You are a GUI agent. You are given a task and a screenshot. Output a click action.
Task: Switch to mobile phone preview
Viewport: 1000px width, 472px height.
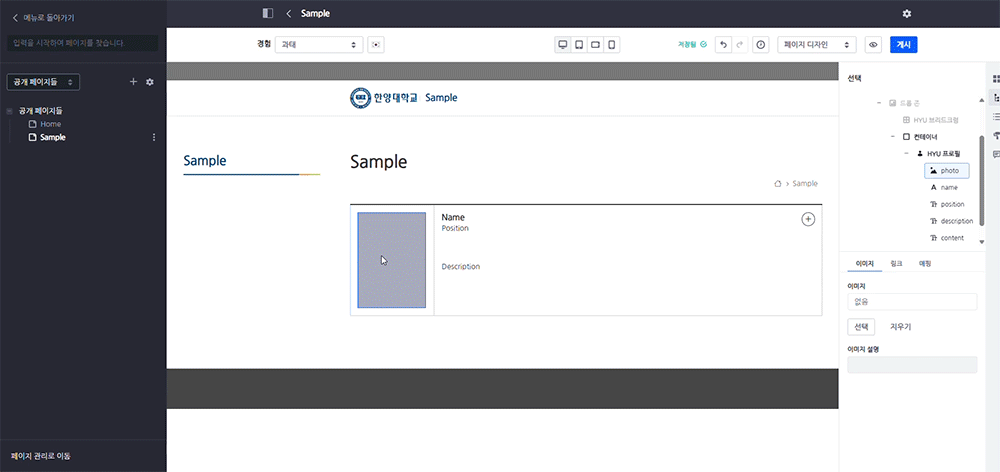tap(611, 45)
